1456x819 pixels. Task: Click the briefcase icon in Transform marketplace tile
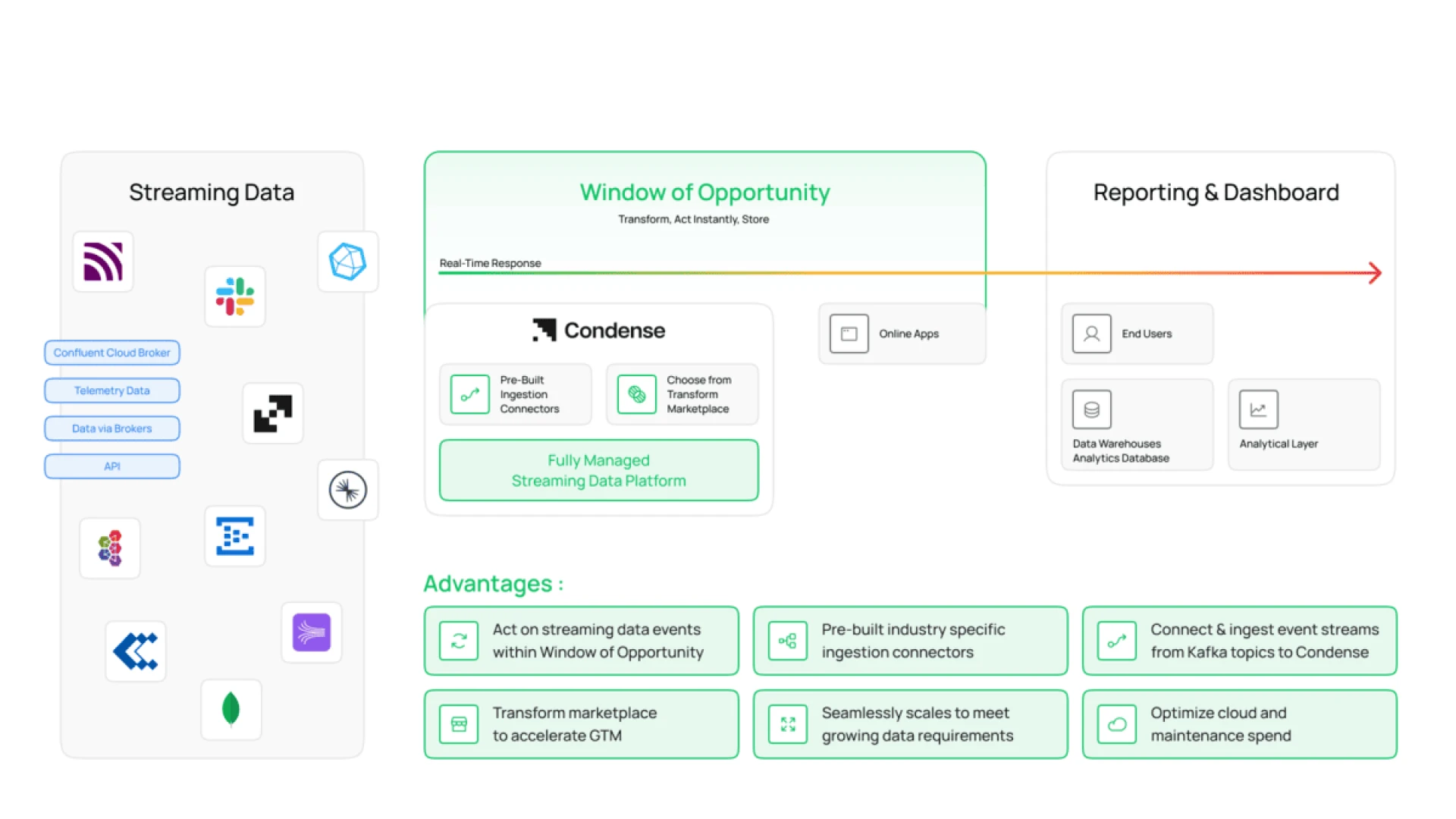[458, 723]
